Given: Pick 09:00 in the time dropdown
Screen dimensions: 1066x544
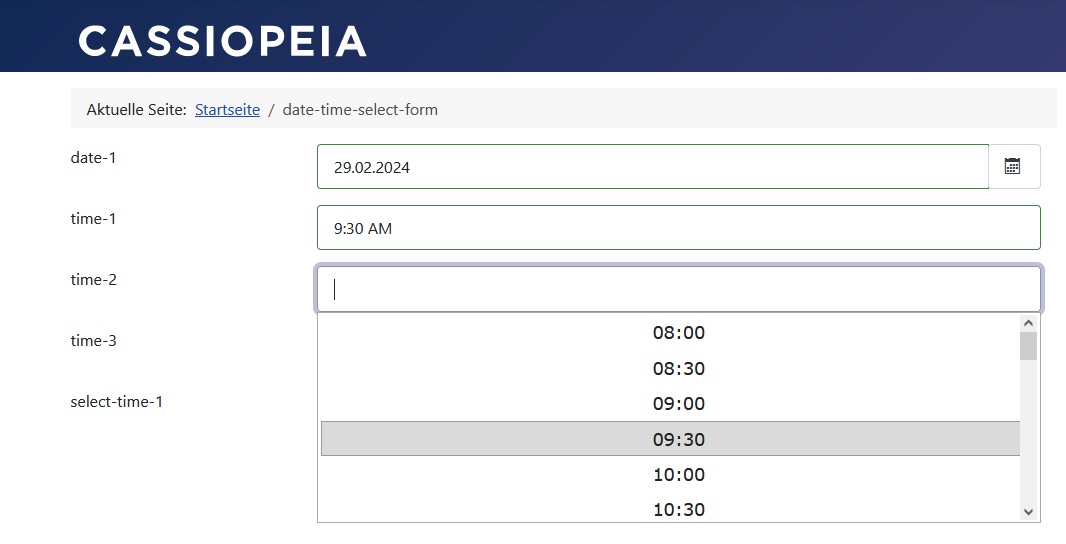Looking at the screenshot, I should click(x=678, y=404).
